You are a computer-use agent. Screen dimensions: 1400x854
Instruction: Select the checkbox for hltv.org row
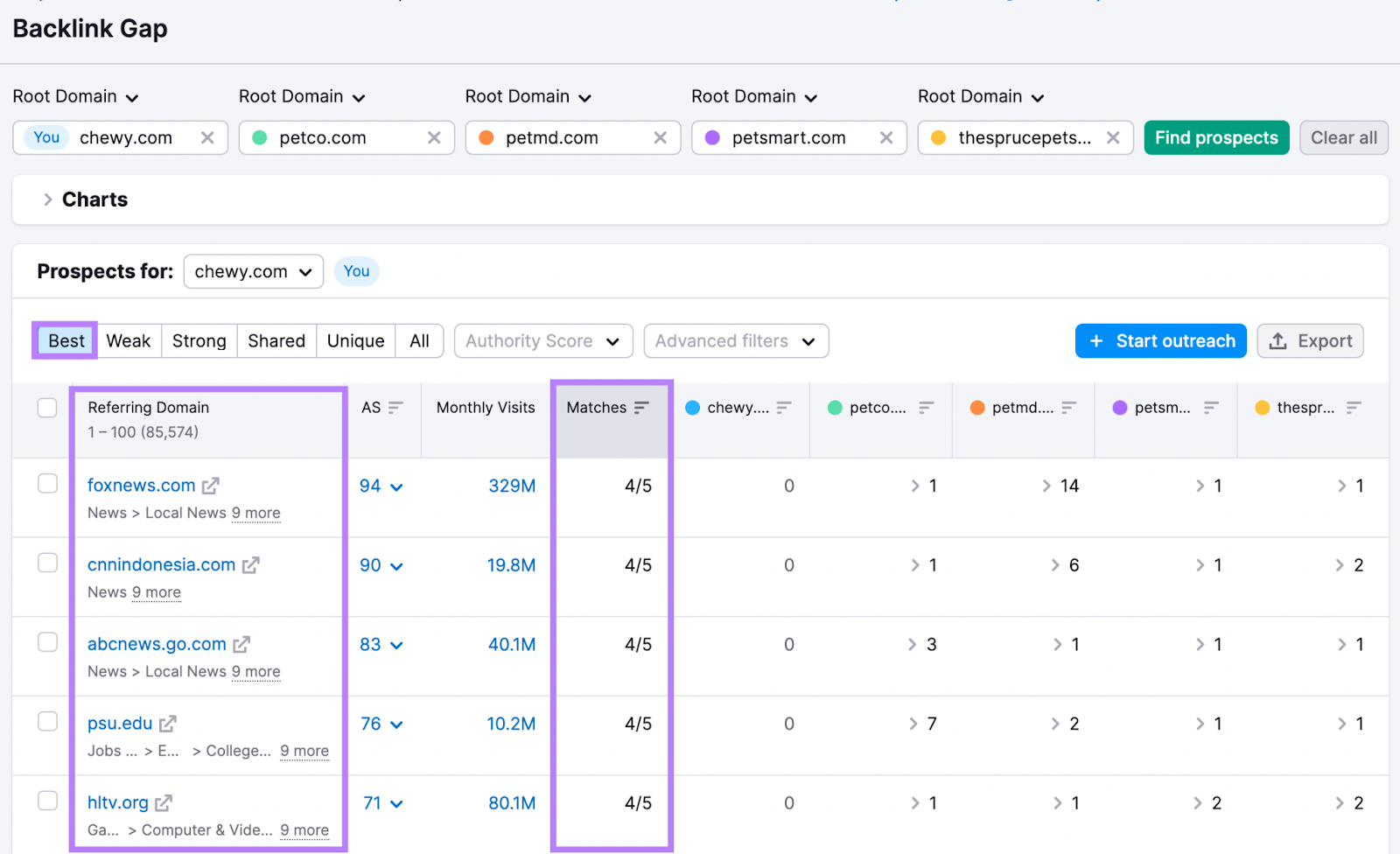(47, 801)
